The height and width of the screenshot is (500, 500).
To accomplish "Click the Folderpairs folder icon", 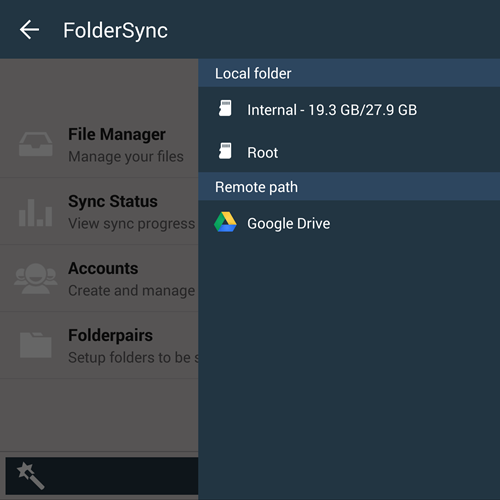I will (36, 345).
